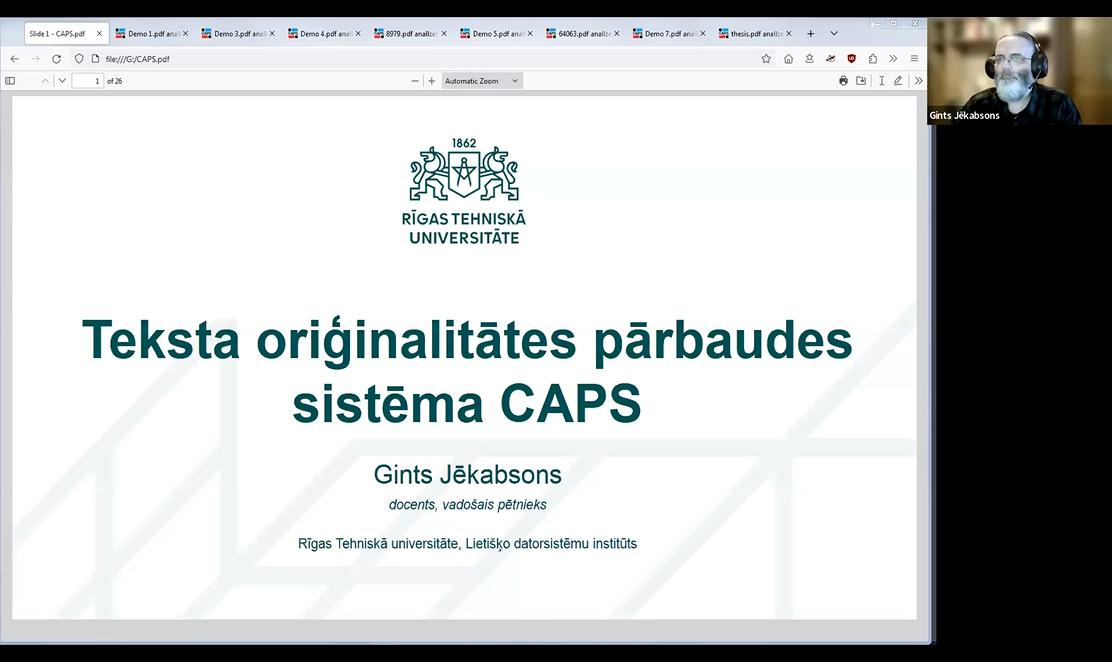The height and width of the screenshot is (662, 1112).
Task: Select the text annotation tool
Action: pyautogui.click(x=881, y=81)
